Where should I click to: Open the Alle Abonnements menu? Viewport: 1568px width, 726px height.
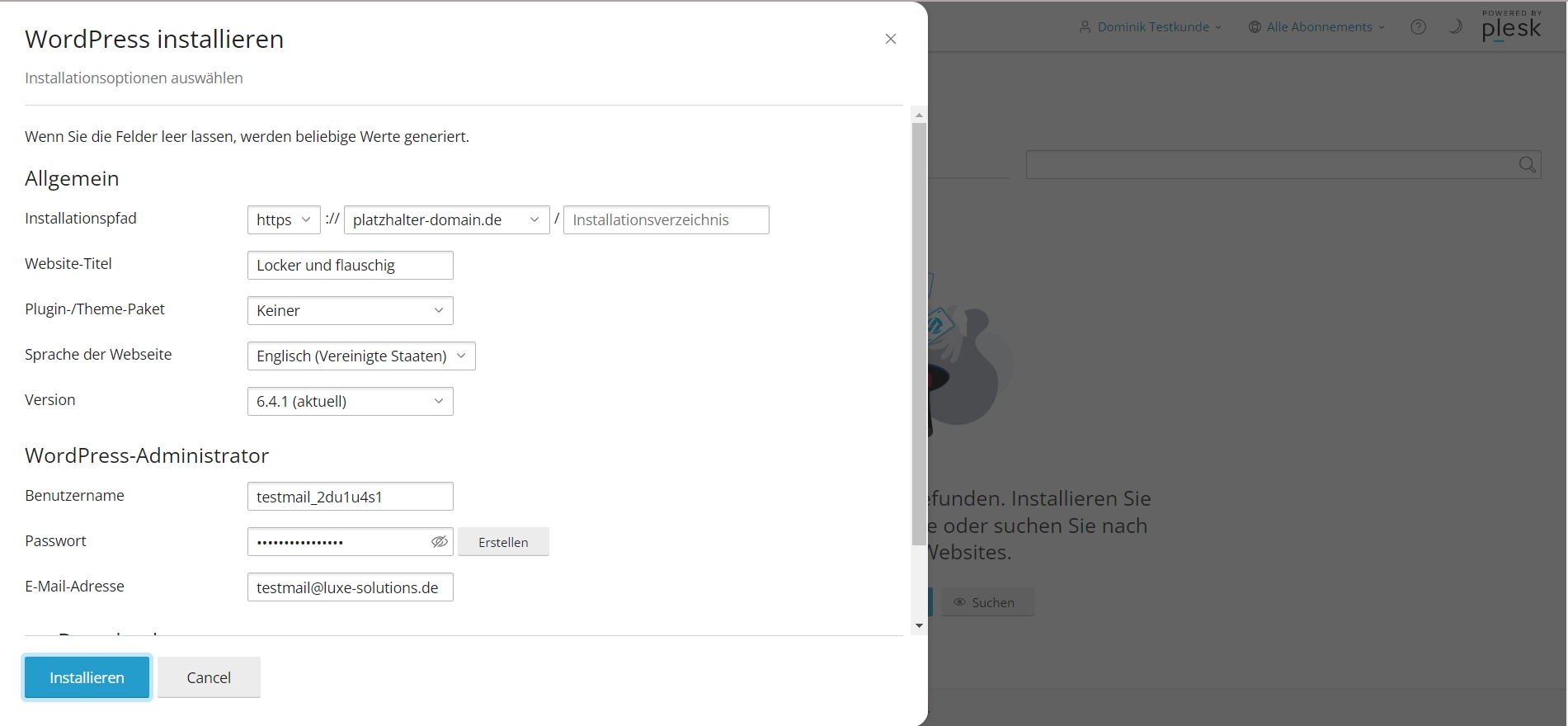coord(1316,27)
